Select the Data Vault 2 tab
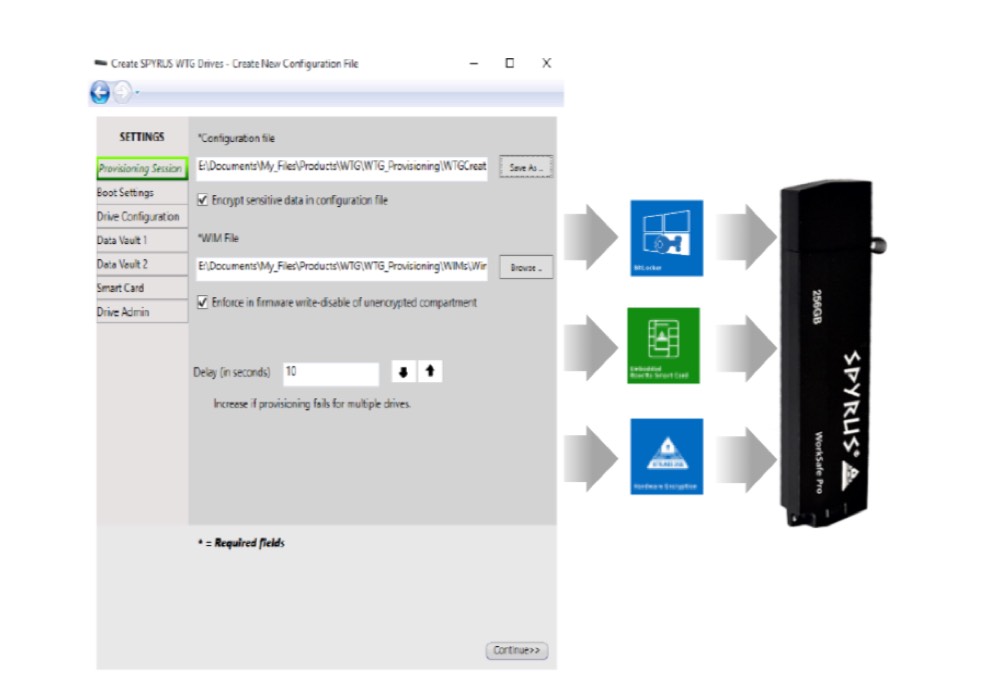This screenshot has width=1000, height=700. (x=142, y=264)
